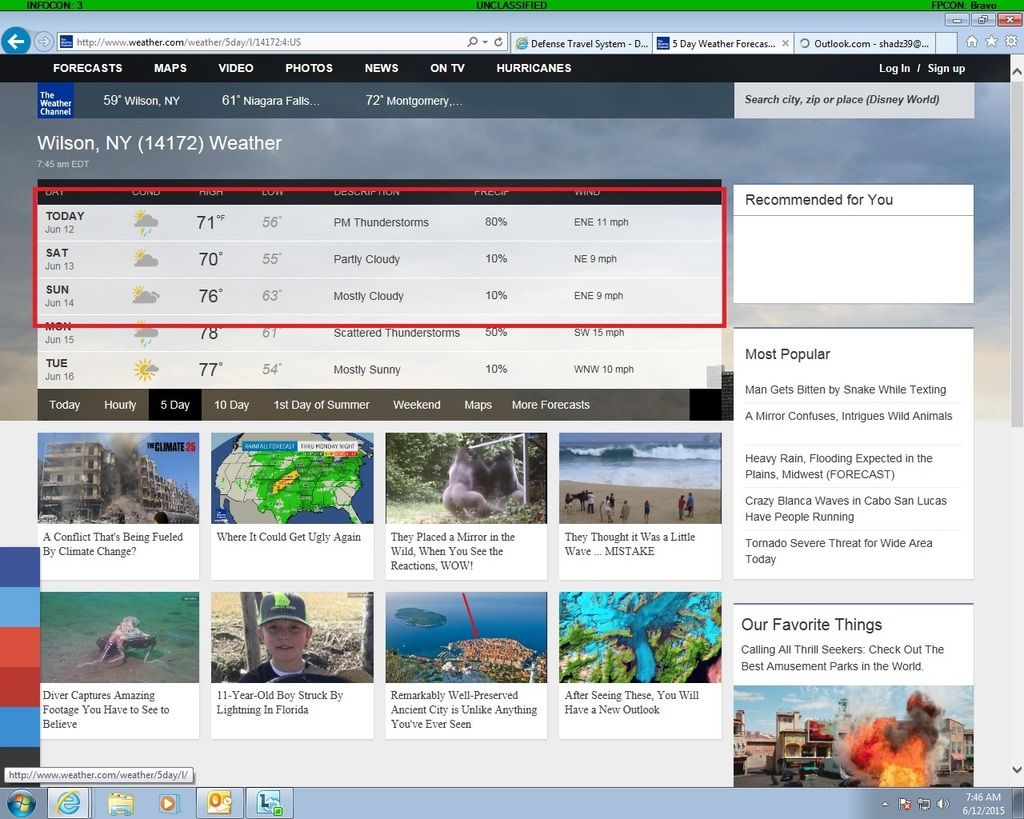Click the ENE 11 mph wind value

tap(601, 222)
